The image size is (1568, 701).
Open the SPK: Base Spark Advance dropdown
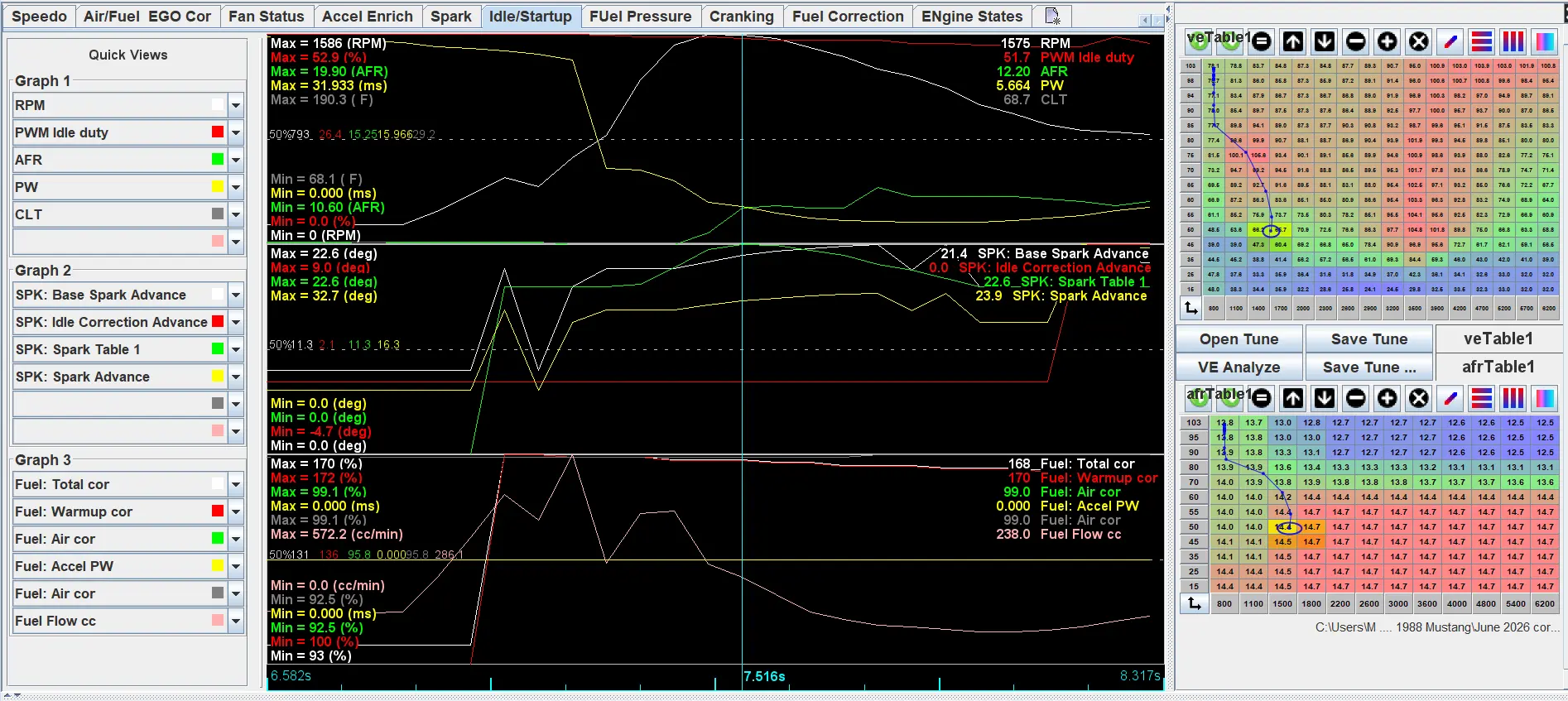[x=236, y=295]
